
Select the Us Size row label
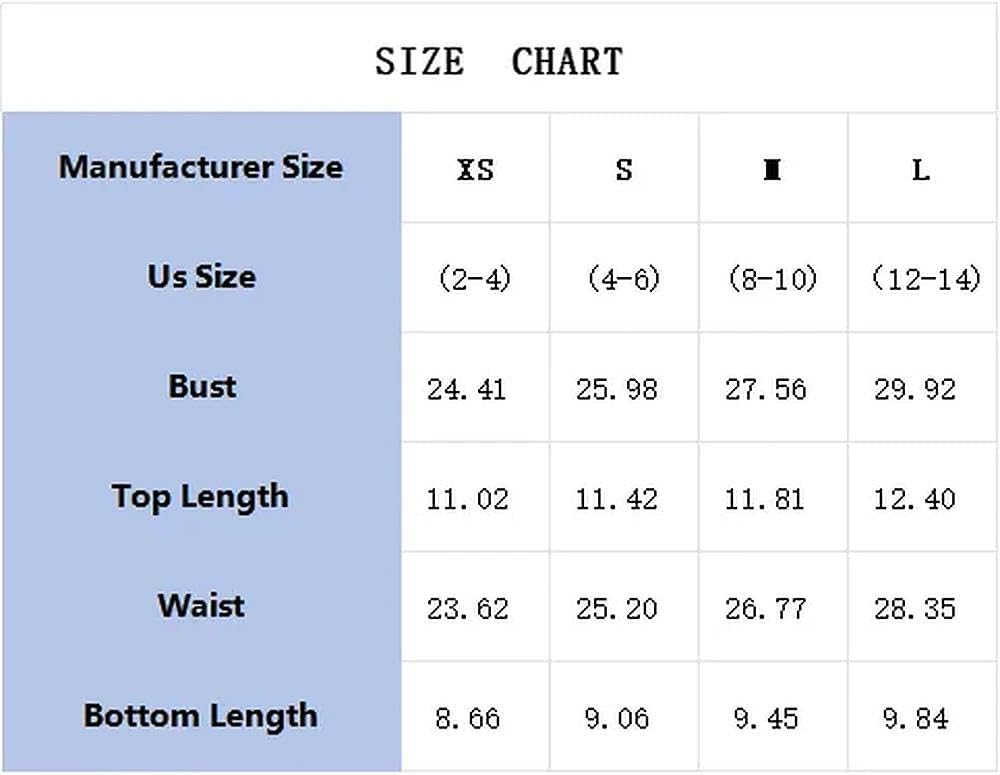click(x=202, y=277)
